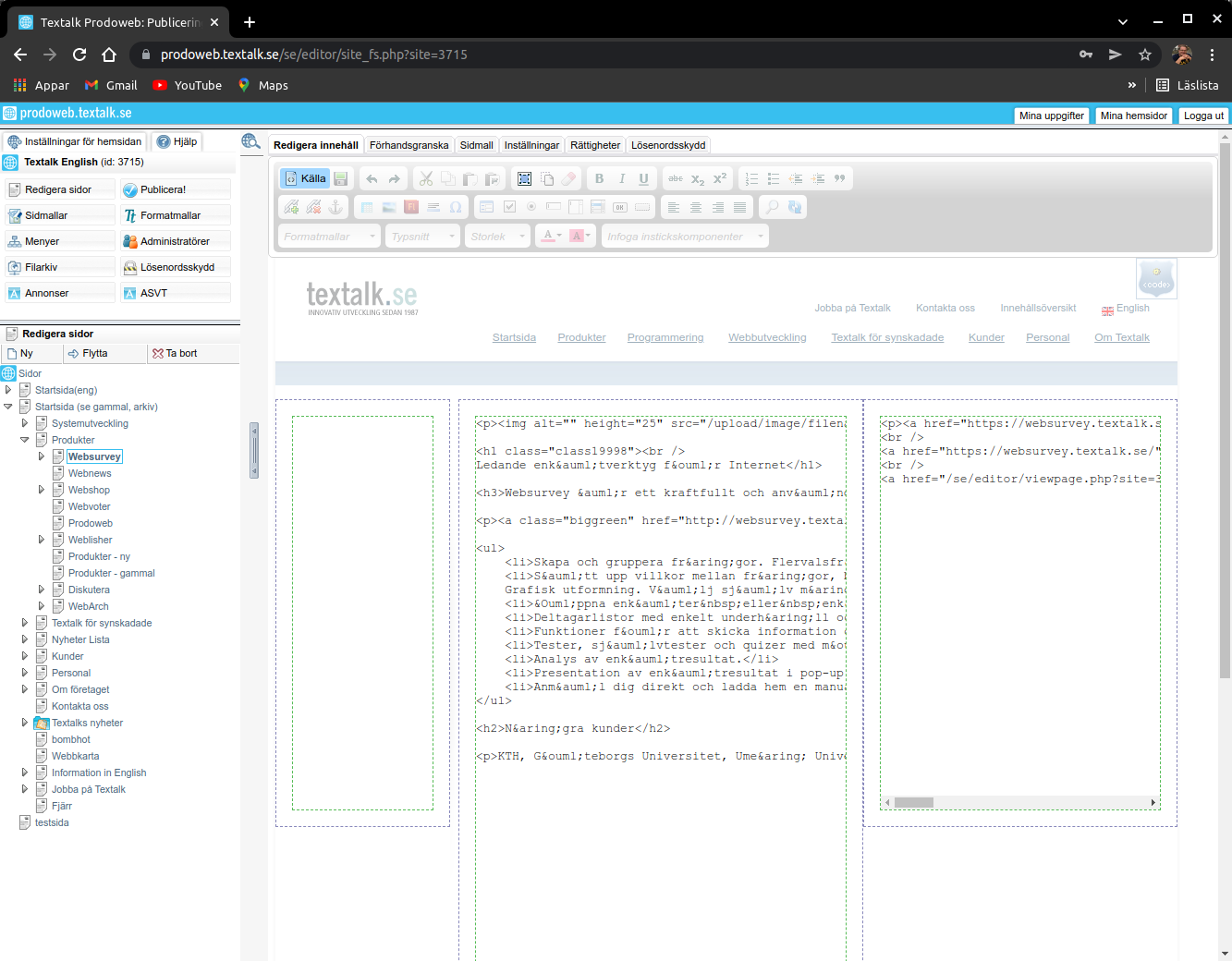Click the justify align icon

pyautogui.click(x=739, y=207)
